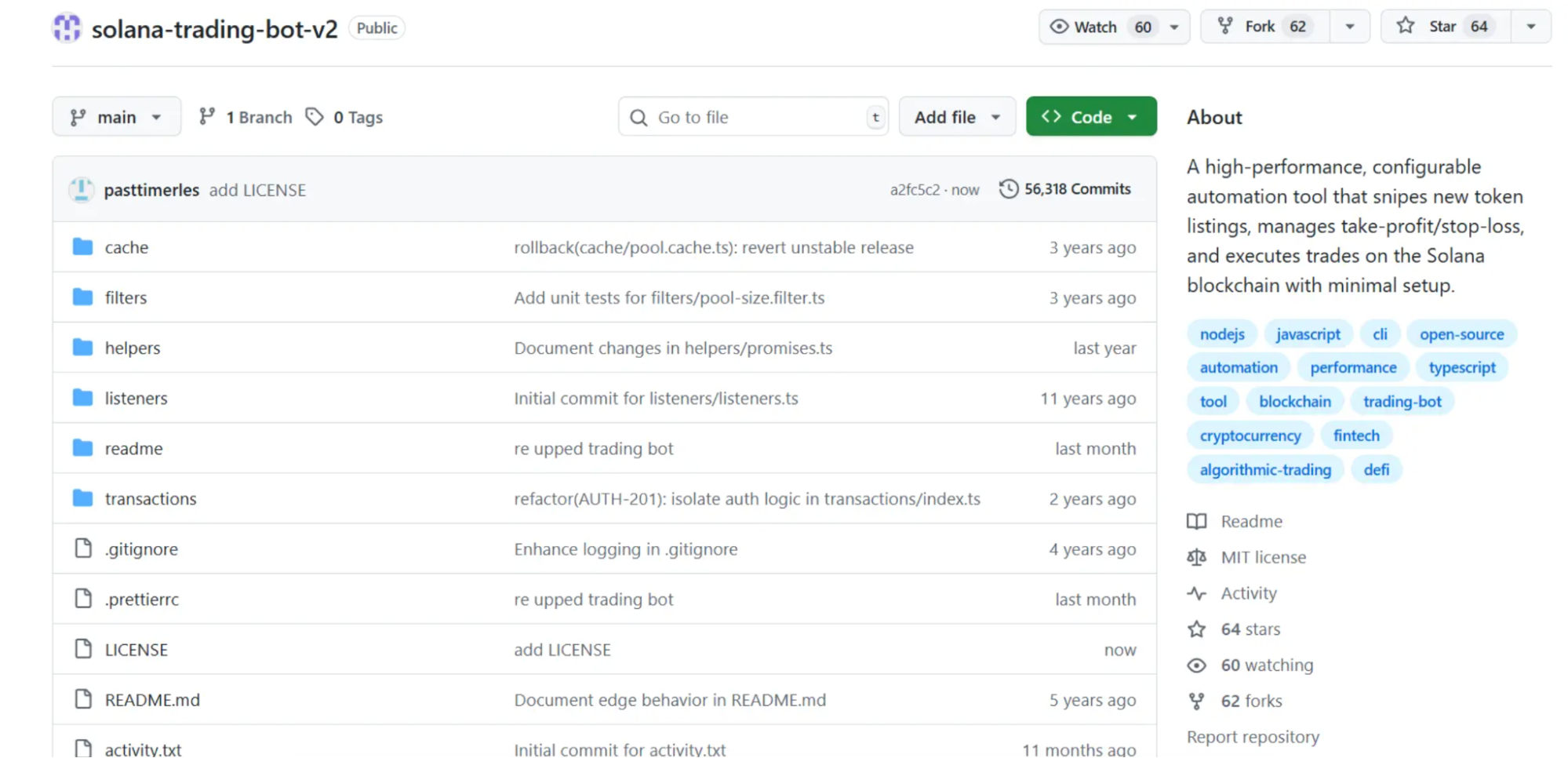Expand the Add file dropdown
The image size is (1568, 758).
(x=957, y=117)
